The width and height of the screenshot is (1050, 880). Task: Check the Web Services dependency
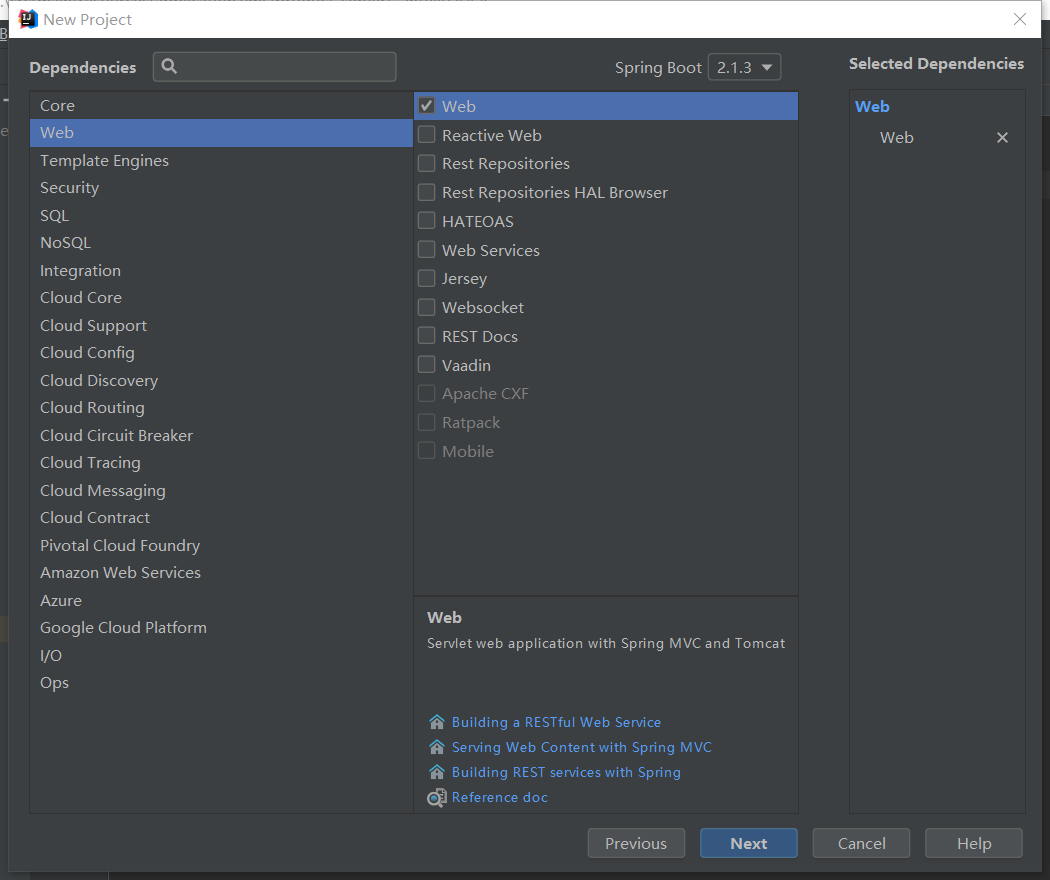[x=427, y=250]
